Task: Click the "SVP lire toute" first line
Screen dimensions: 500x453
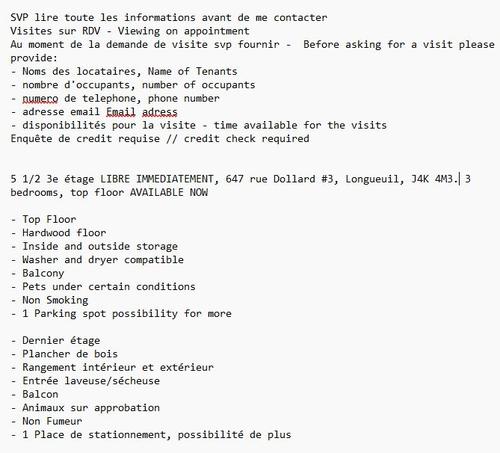Action: pyautogui.click(x=169, y=17)
